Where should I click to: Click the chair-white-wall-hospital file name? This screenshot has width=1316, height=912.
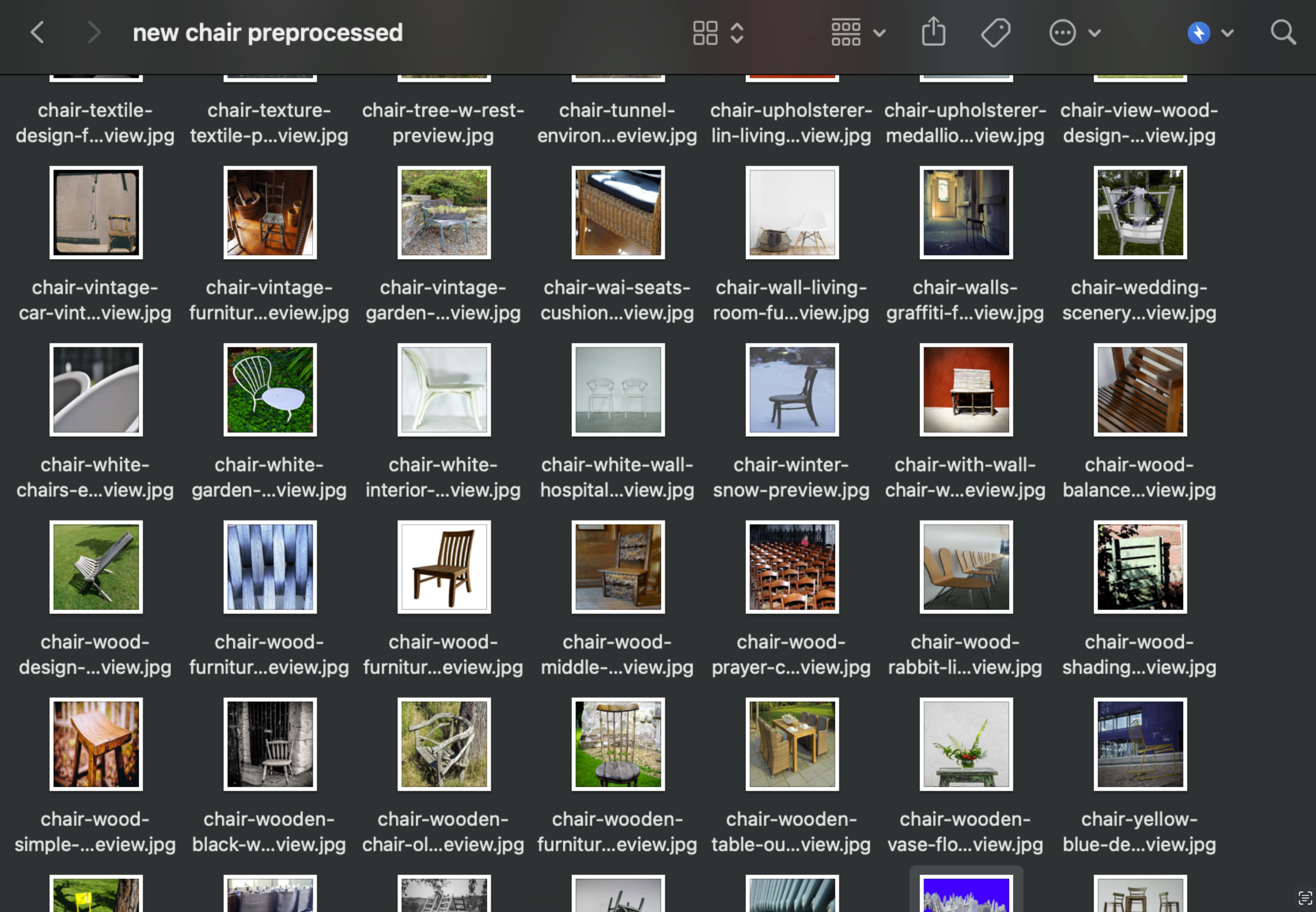point(617,477)
